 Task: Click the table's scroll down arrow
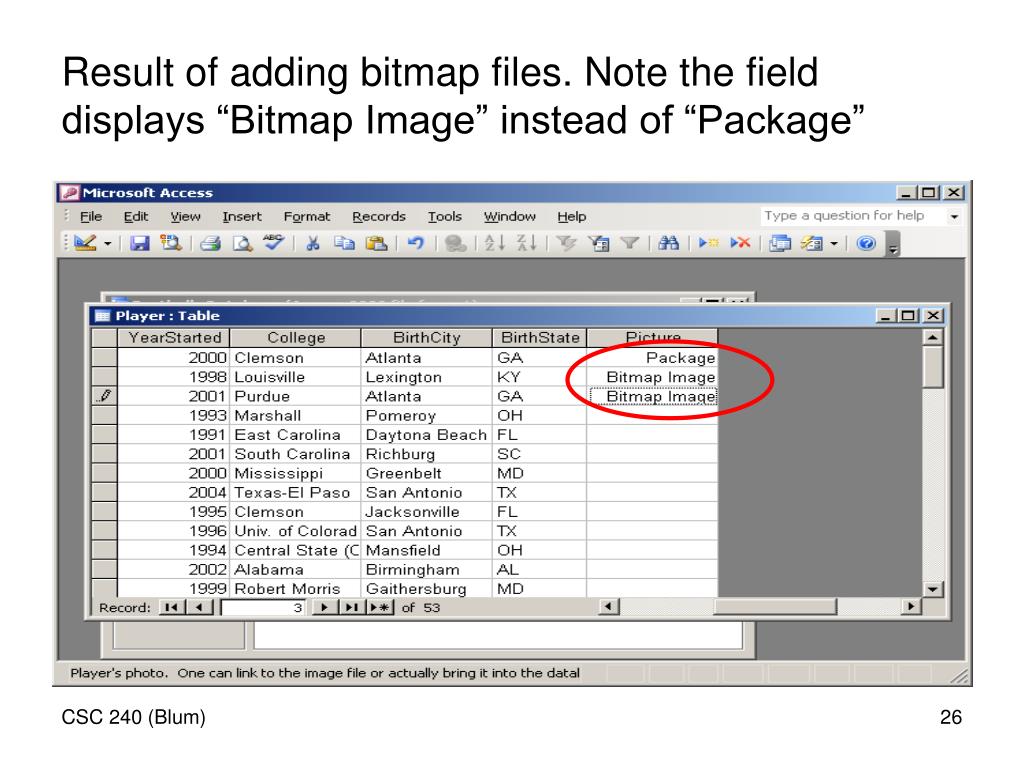(933, 589)
